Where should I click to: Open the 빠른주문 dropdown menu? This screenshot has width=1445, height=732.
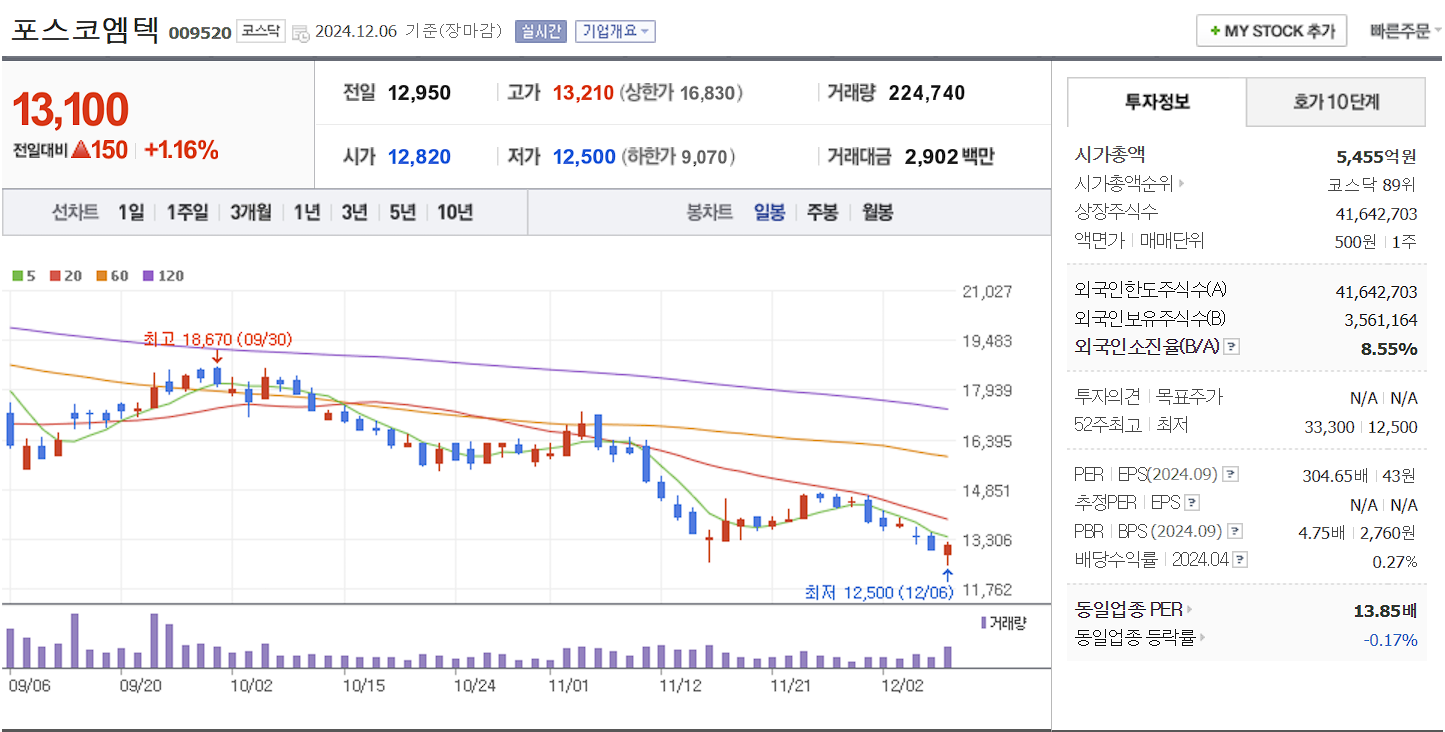pos(1404,31)
